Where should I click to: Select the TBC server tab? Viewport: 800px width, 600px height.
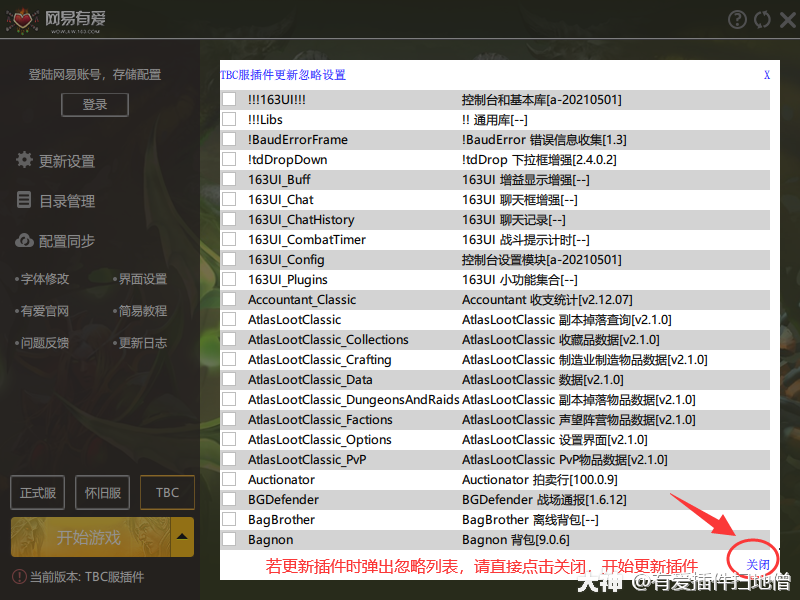click(167, 492)
